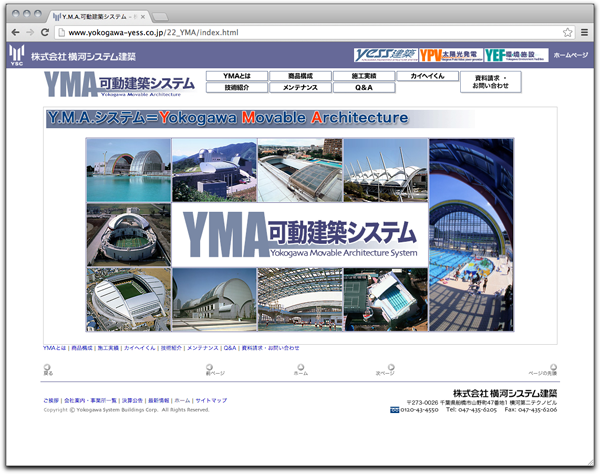Click the Tel: 047-435-6205 text
The height and width of the screenshot is (474, 600).
pyautogui.click(x=471, y=410)
